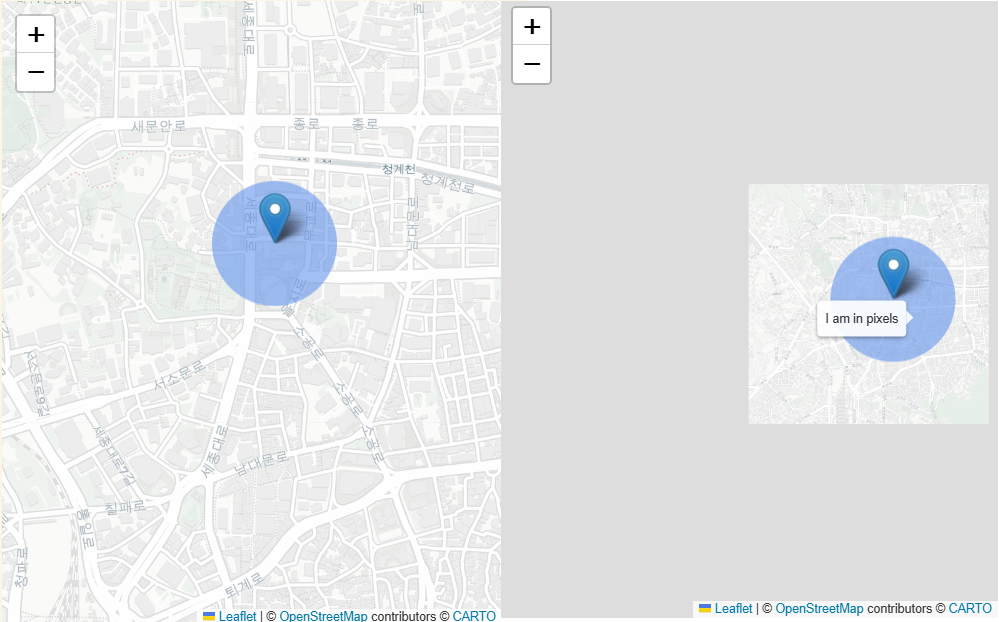Zoom in on the left map
Viewport: 999px width, 622px height.
pyautogui.click(x=36, y=34)
